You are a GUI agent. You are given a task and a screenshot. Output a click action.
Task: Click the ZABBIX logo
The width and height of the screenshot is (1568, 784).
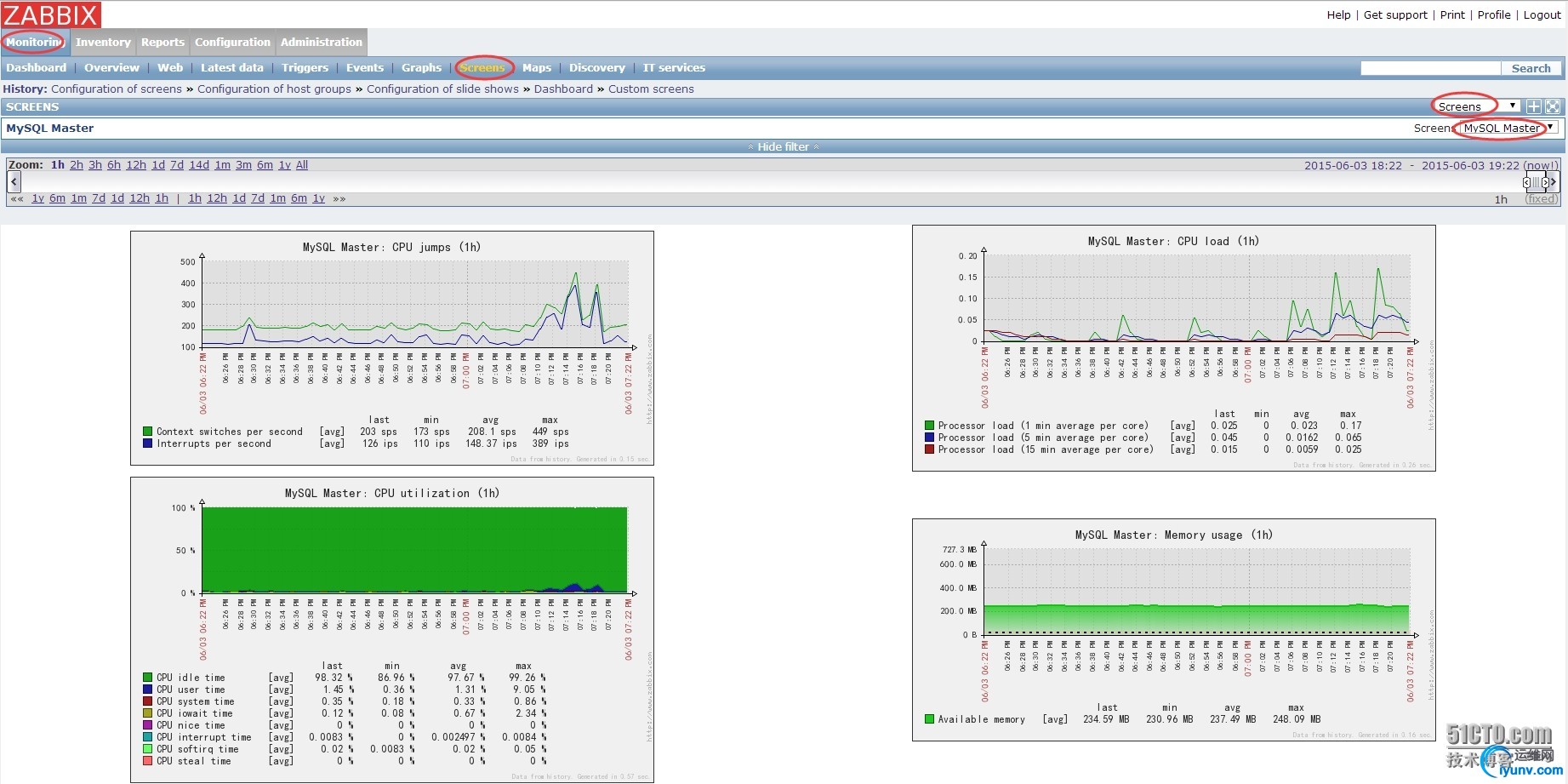(51, 14)
